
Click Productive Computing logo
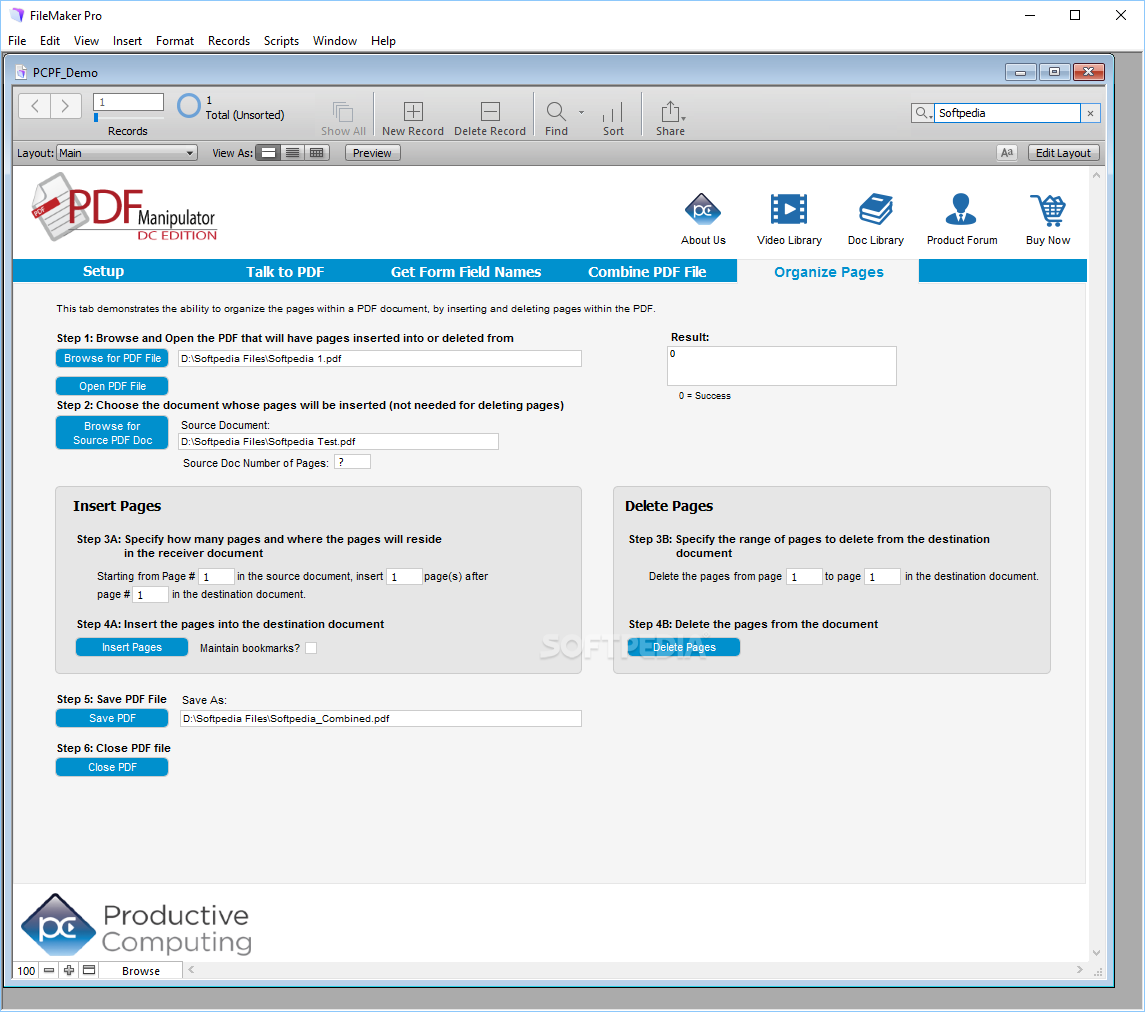(136, 925)
